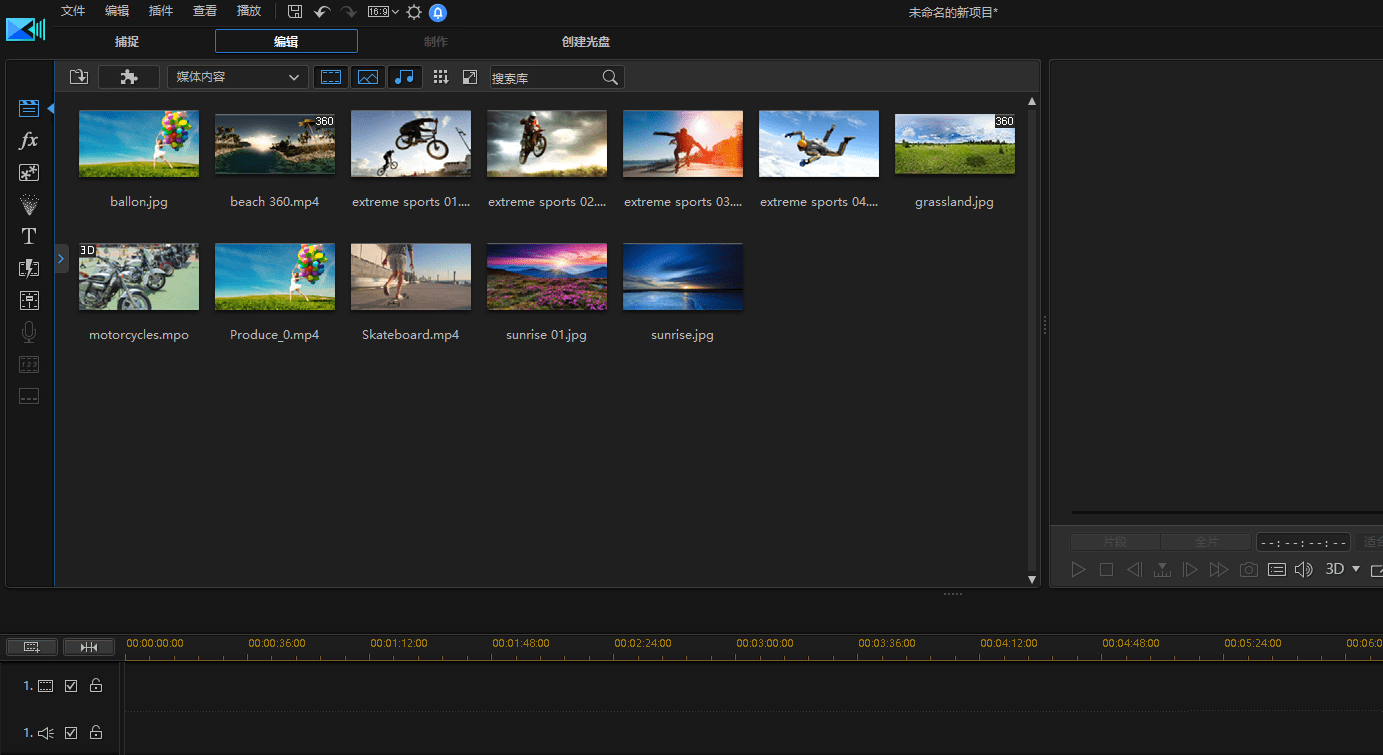
Task: Expand the 3D preview mode dropdown arrow
Action: point(1356,569)
